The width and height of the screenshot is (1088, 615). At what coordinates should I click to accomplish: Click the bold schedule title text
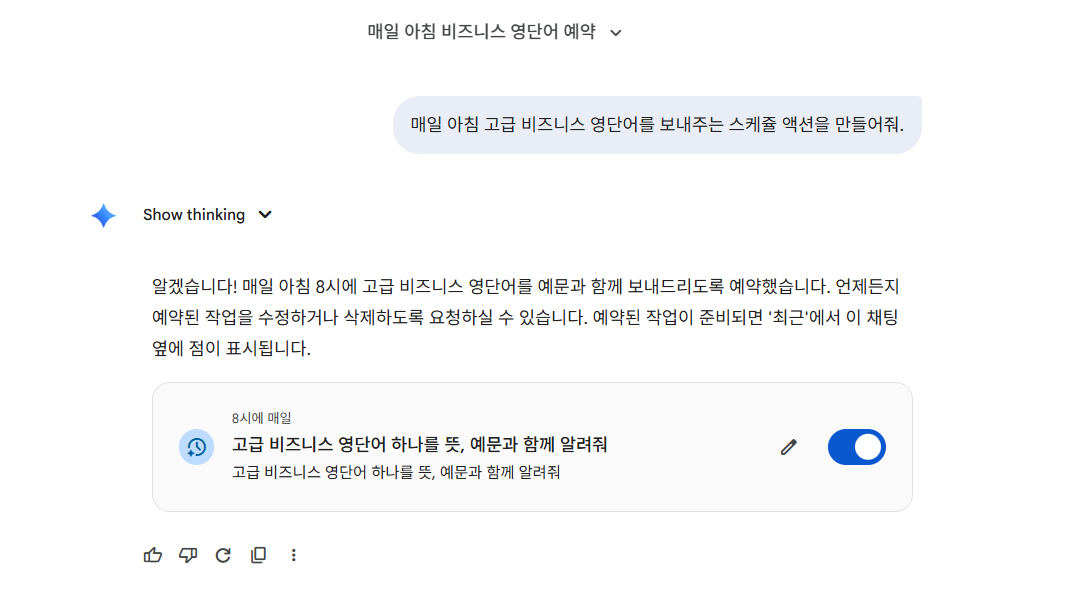click(x=420, y=446)
